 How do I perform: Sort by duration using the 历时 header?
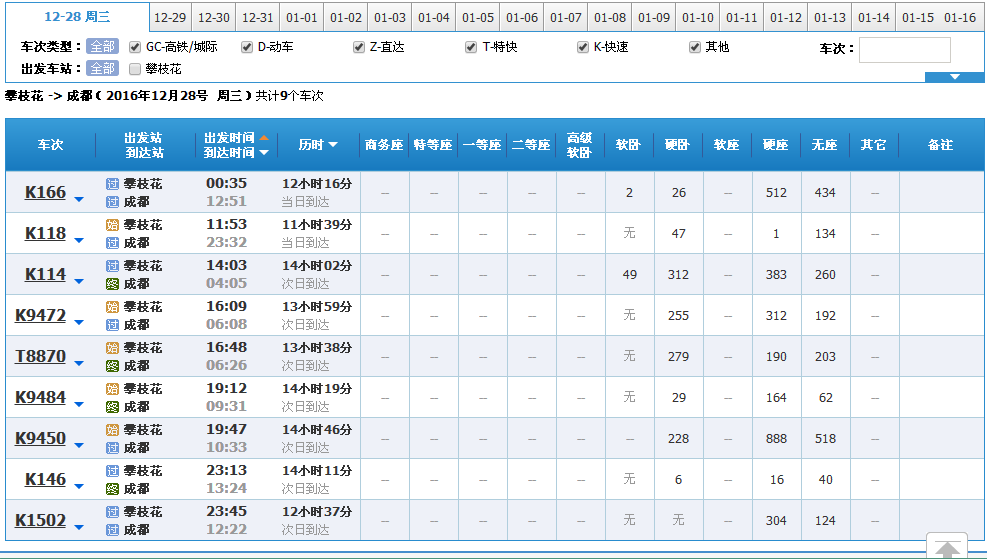[x=318, y=145]
